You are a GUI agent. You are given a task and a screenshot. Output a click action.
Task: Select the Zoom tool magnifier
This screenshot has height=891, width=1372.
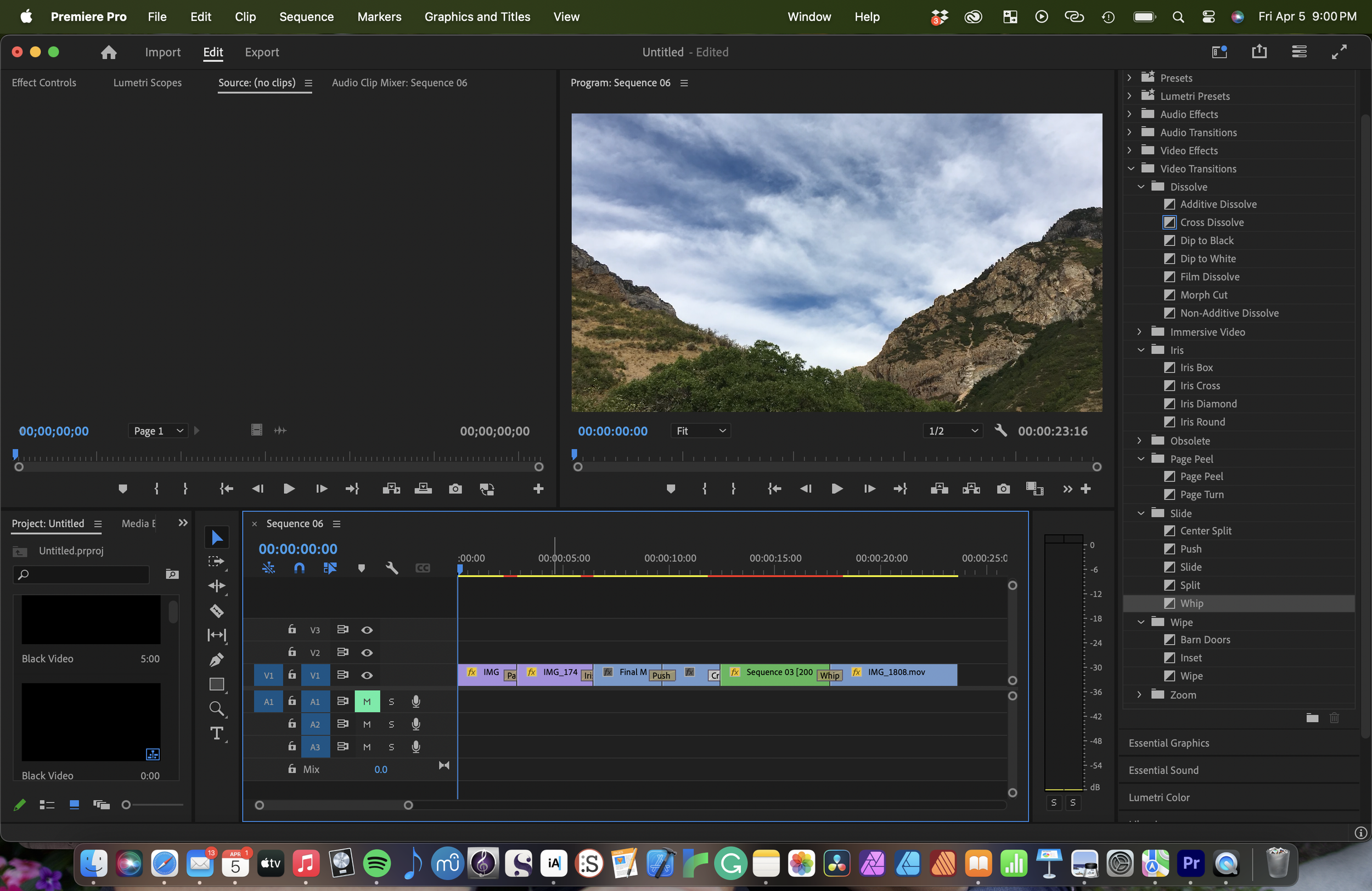pyautogui.click(x=217, y=708)
